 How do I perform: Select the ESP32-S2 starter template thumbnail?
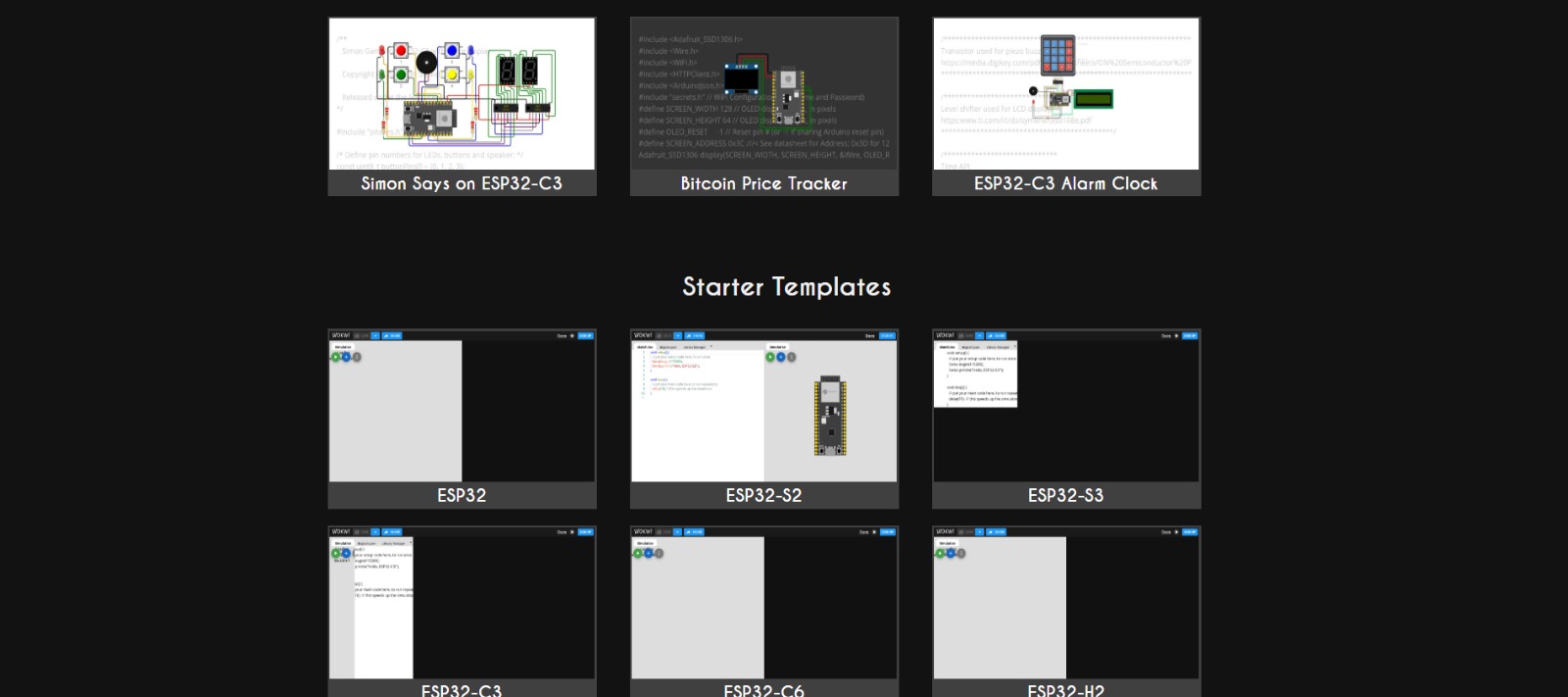[764, 406]
